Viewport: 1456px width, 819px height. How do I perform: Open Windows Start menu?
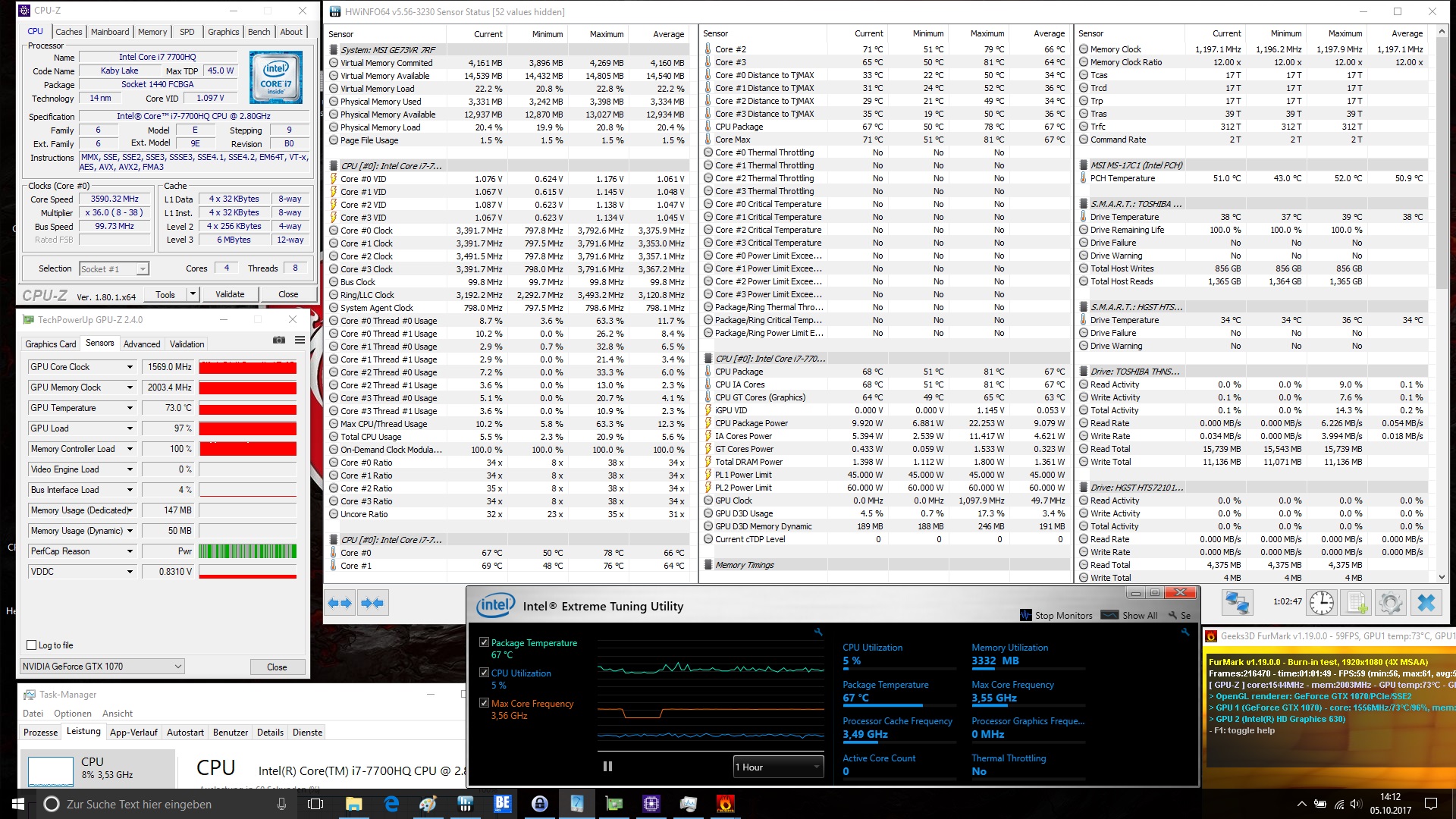[18, 804]
